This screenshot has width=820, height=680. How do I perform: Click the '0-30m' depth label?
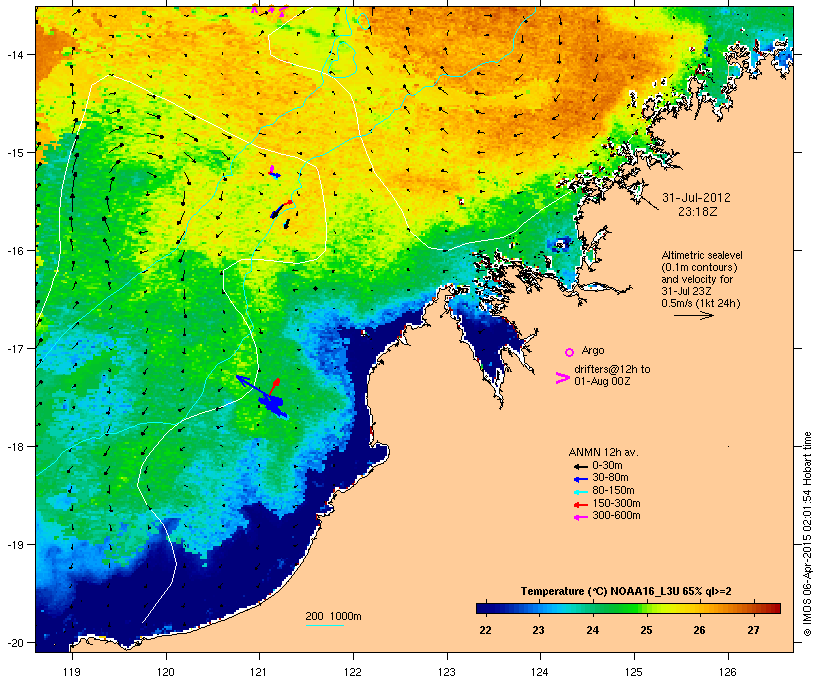click(607, 466)
